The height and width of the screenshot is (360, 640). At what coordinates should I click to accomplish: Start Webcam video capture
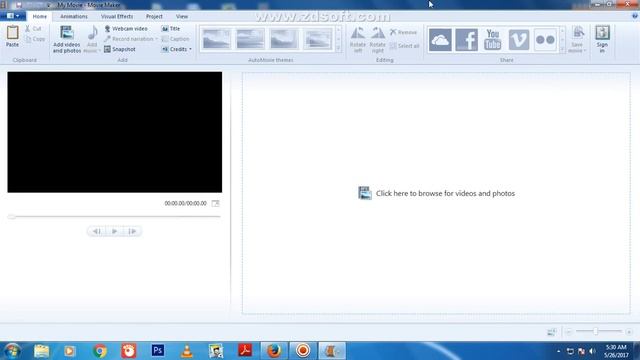point(126,29)
